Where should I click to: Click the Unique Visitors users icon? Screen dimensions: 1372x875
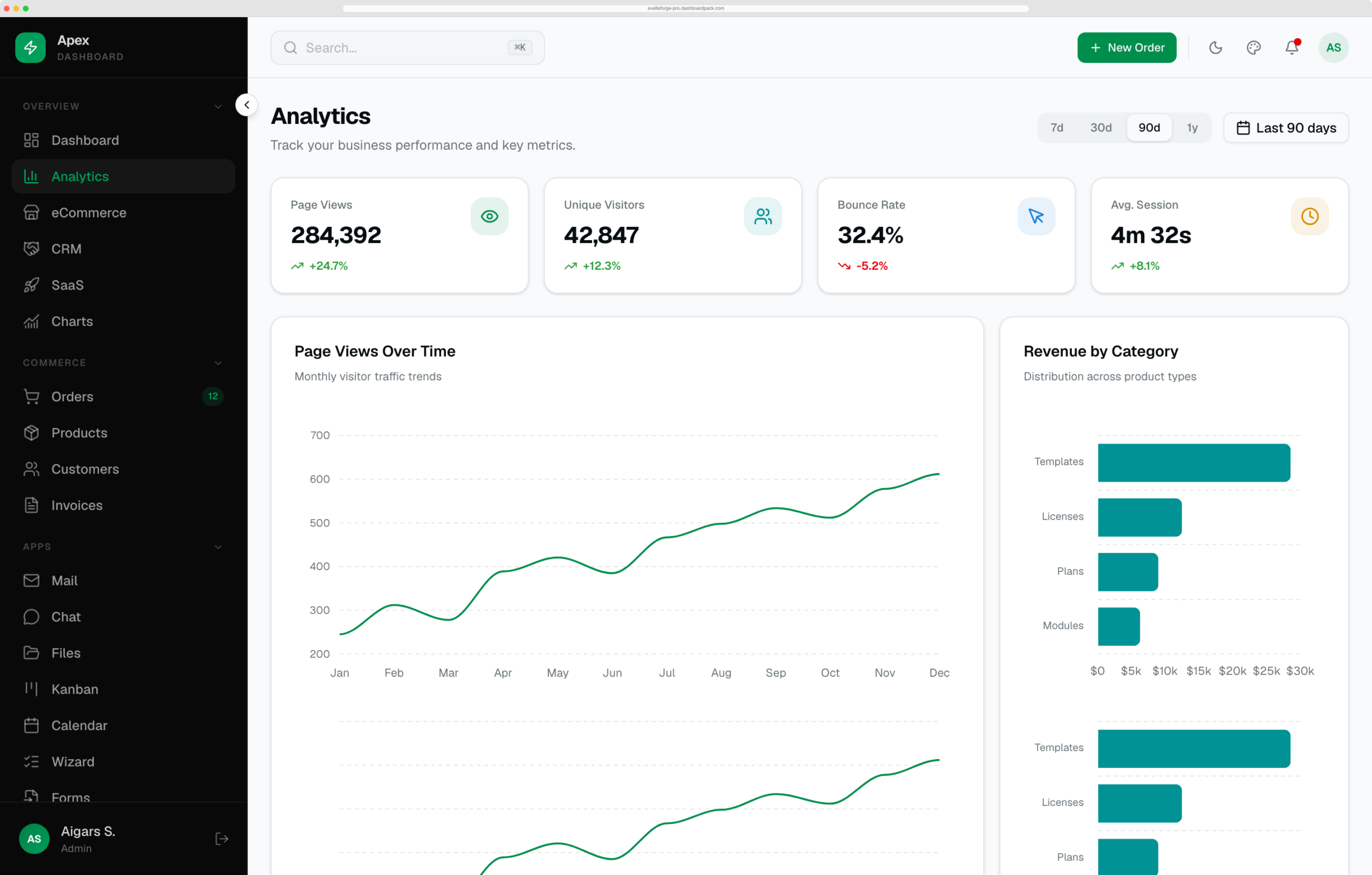[x=763, y=216]
